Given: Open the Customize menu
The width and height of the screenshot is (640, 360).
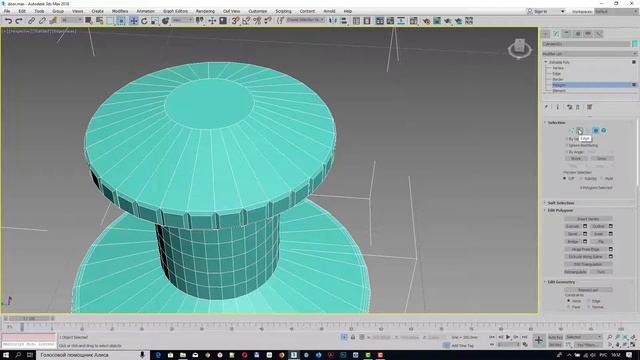Looking at the screenshot, I should 258,11.
